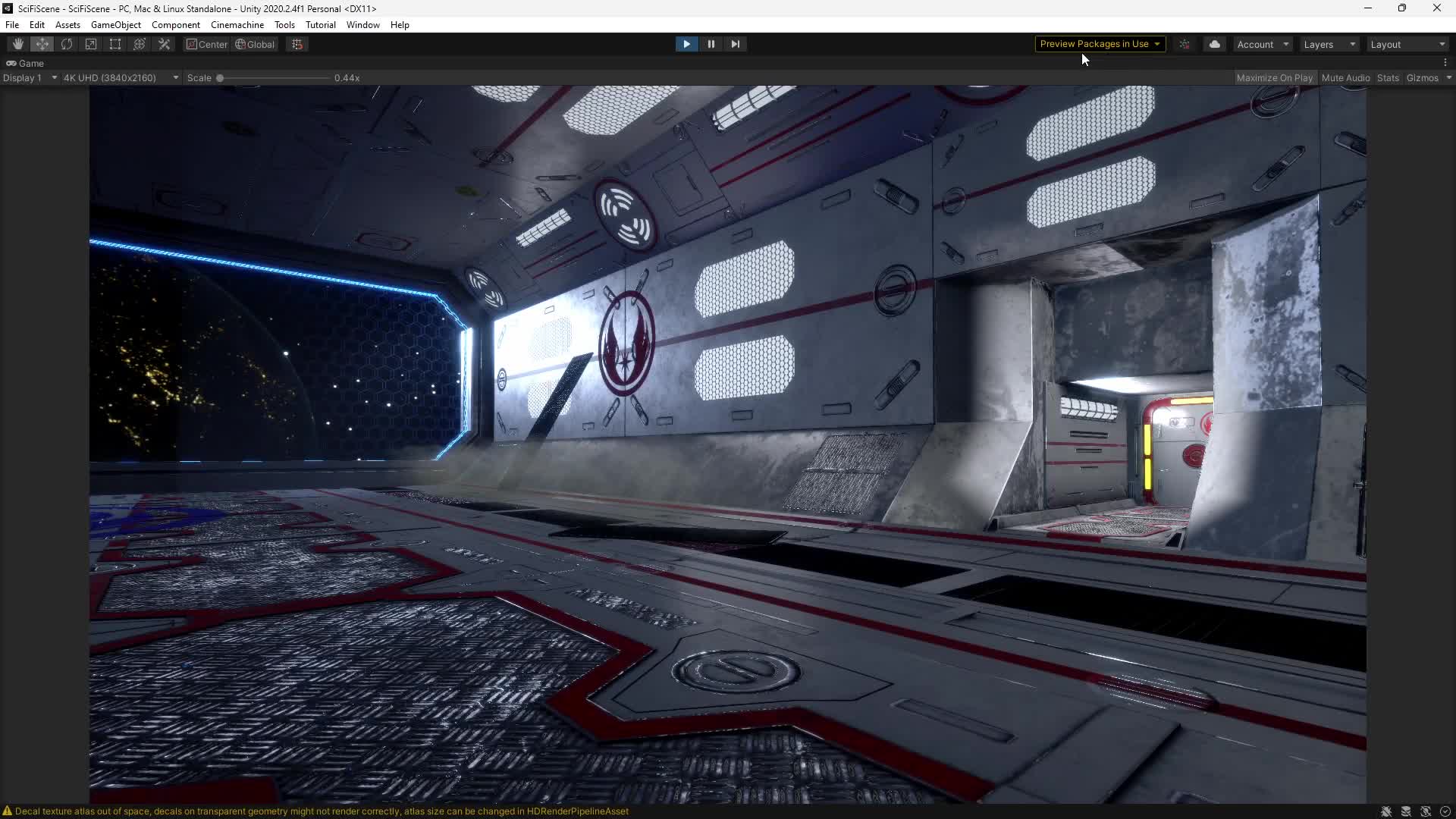Image resolution: width=1456 pixels, height=819 pixels.
Task: Click the warning icon in status bar
Action: [x=8, y=811]
